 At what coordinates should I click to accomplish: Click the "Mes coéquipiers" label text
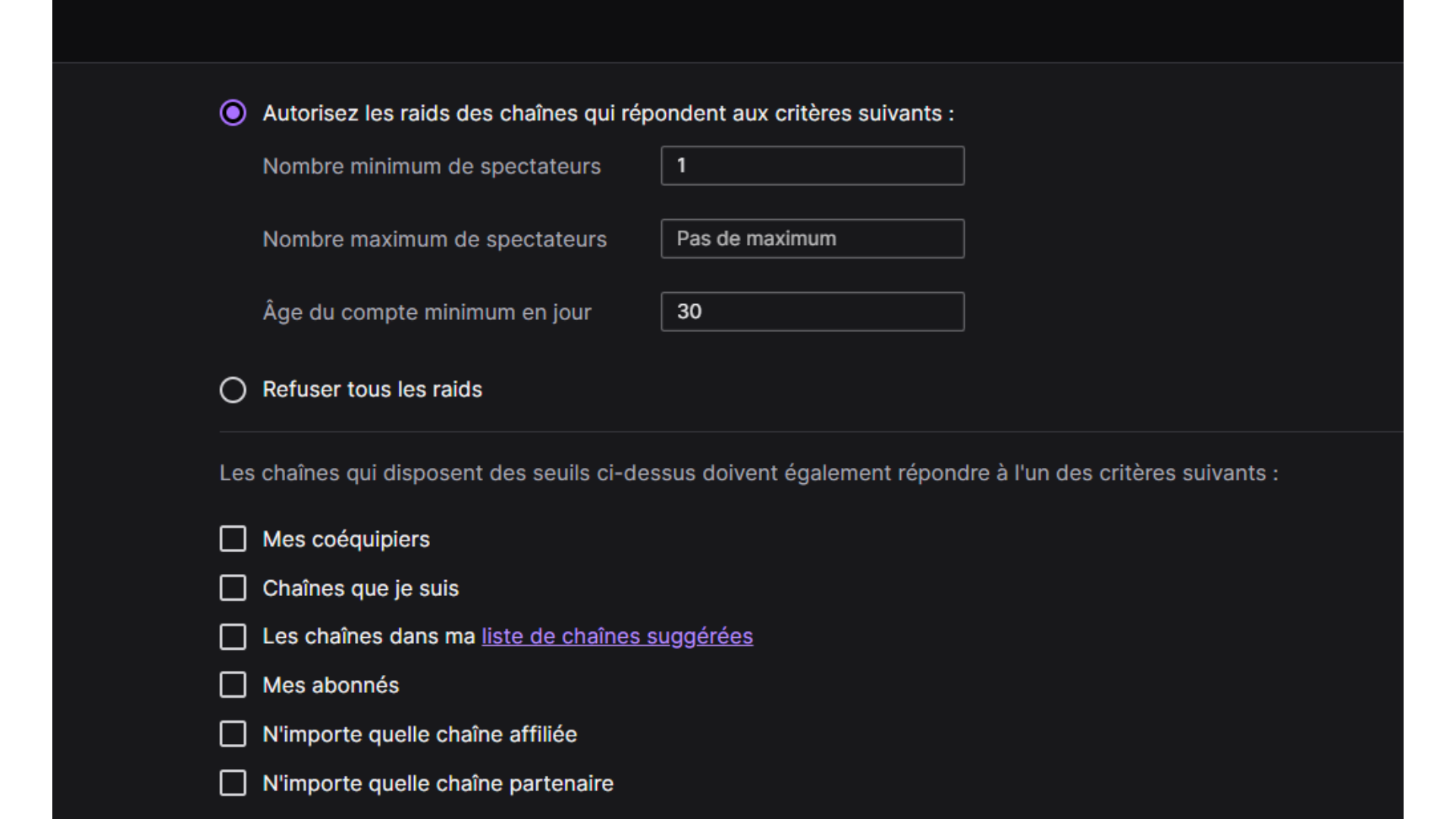pos(346,539)
